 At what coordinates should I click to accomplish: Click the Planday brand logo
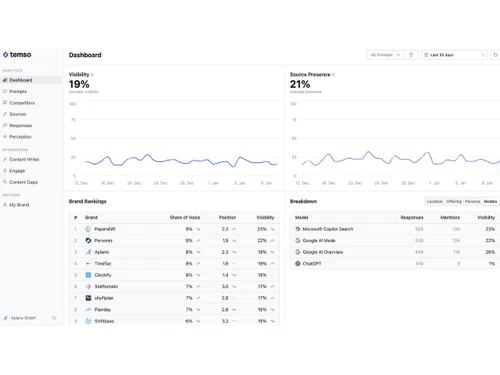click(x=88, y=309)
